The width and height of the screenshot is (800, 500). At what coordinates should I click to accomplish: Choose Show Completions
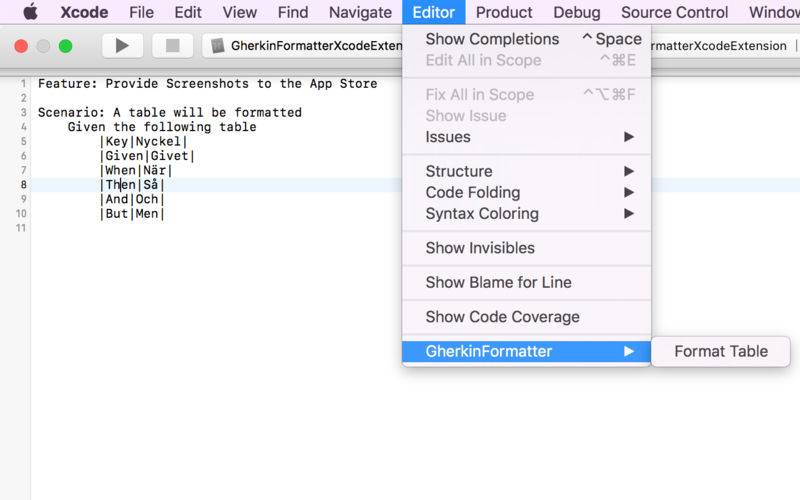(x=527, y=39)
